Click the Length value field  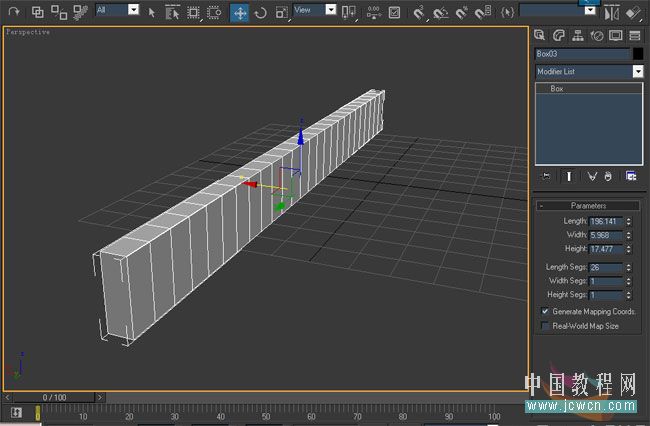606,221
